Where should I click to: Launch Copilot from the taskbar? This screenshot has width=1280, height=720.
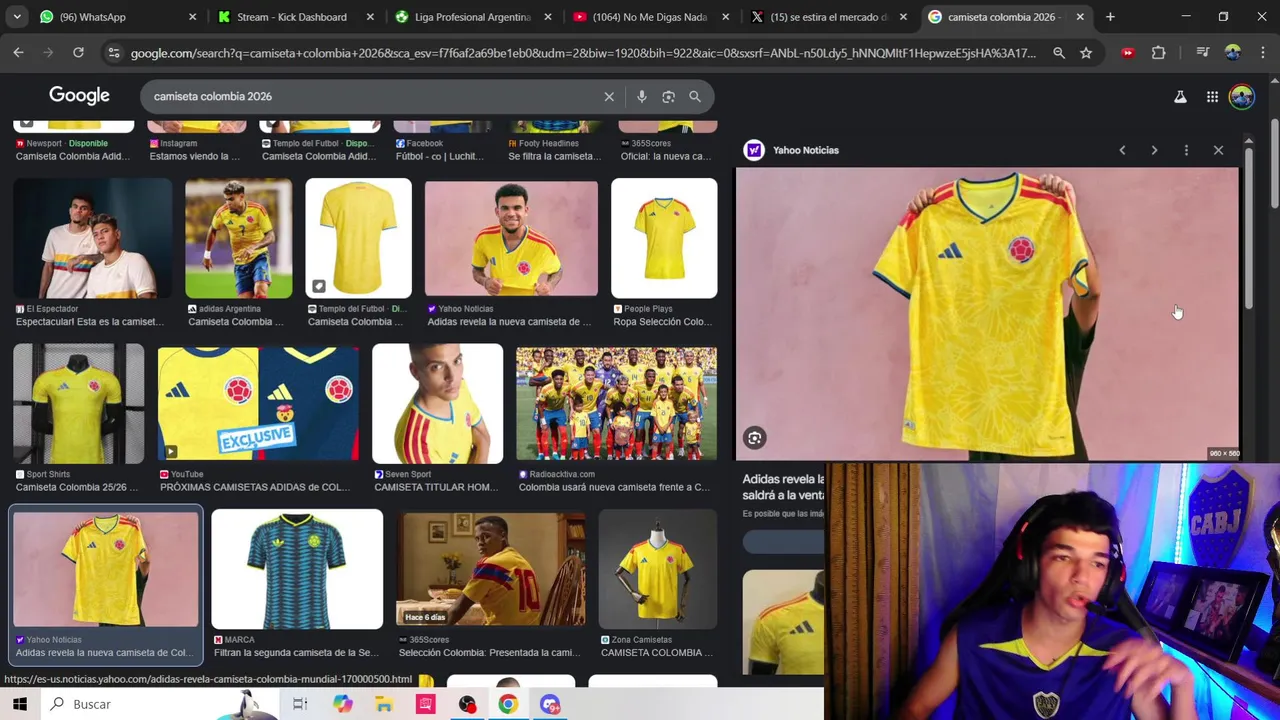(342, 704)
